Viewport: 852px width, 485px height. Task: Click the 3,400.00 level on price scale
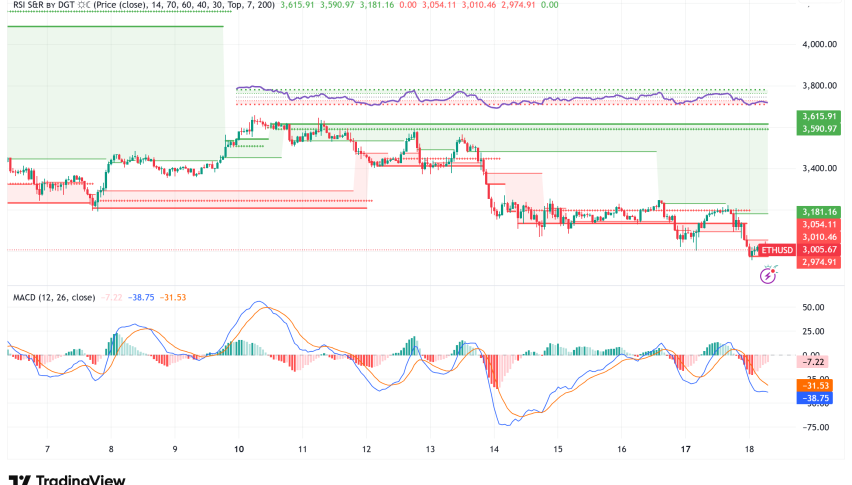coord(818,168)
